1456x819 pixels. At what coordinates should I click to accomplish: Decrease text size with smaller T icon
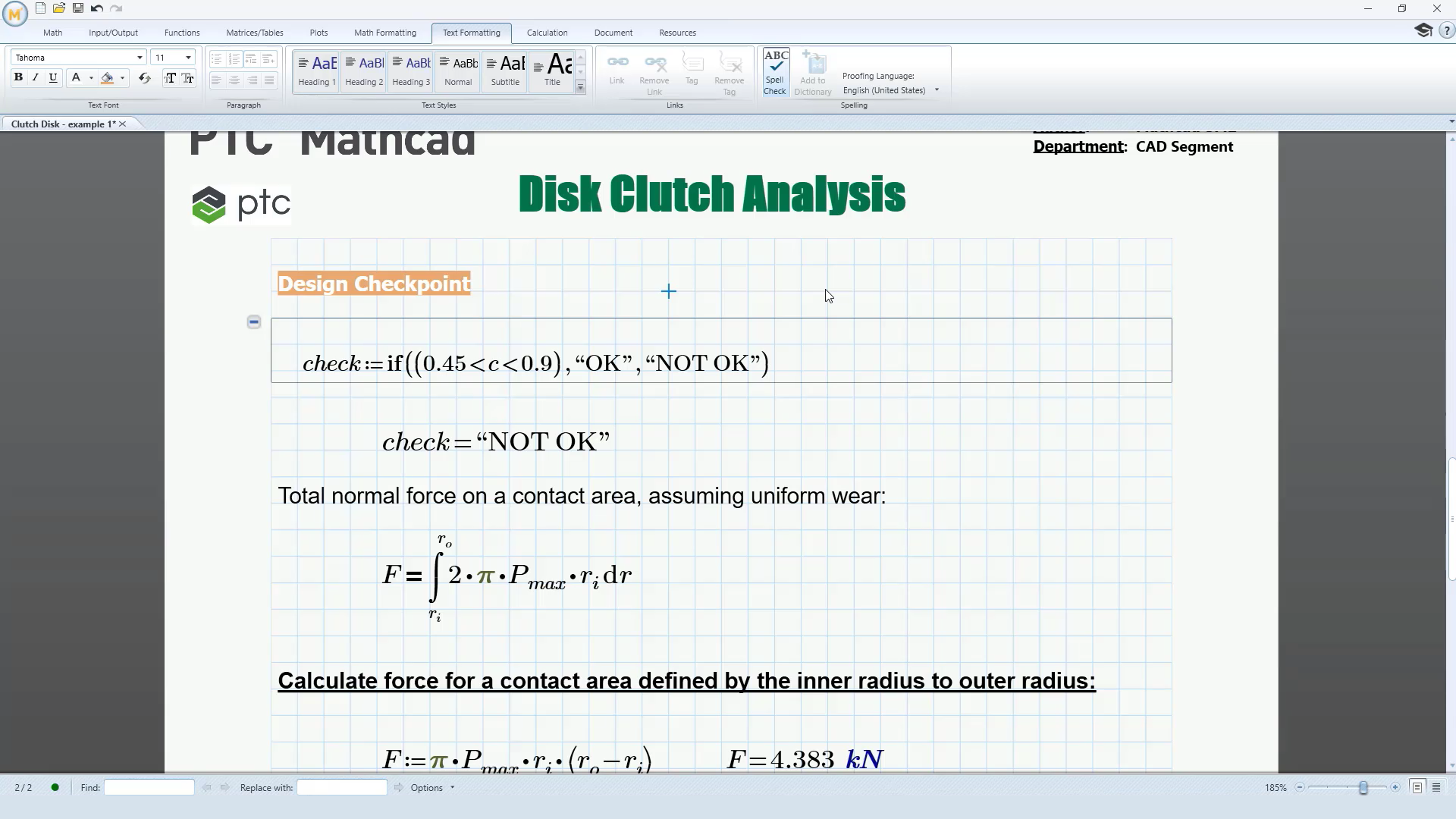[x=188, y=77]
